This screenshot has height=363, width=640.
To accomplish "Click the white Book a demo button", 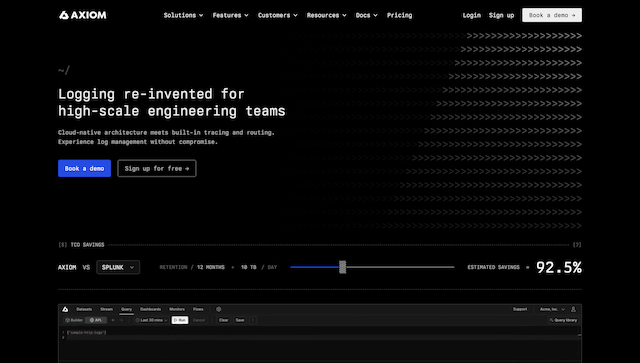I will point(552,15).
